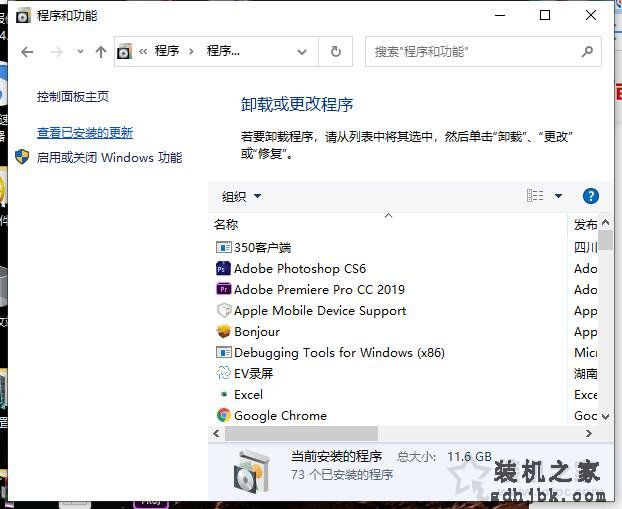Select the Google Chrome entry
The width and height of the screenshot is (622, 509).
(x=280, y=416)
